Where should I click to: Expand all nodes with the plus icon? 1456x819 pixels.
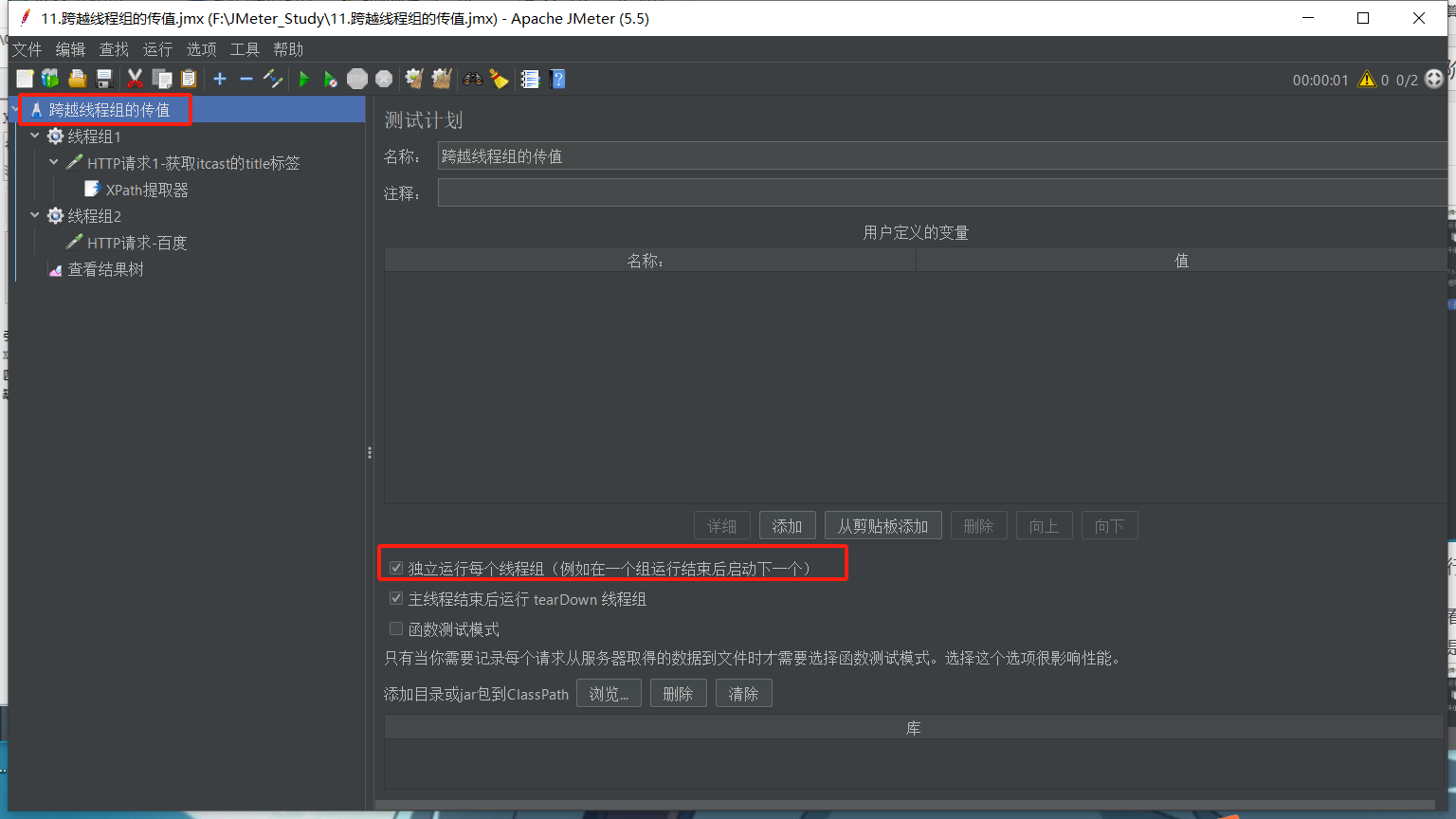[x=220, y=79]
